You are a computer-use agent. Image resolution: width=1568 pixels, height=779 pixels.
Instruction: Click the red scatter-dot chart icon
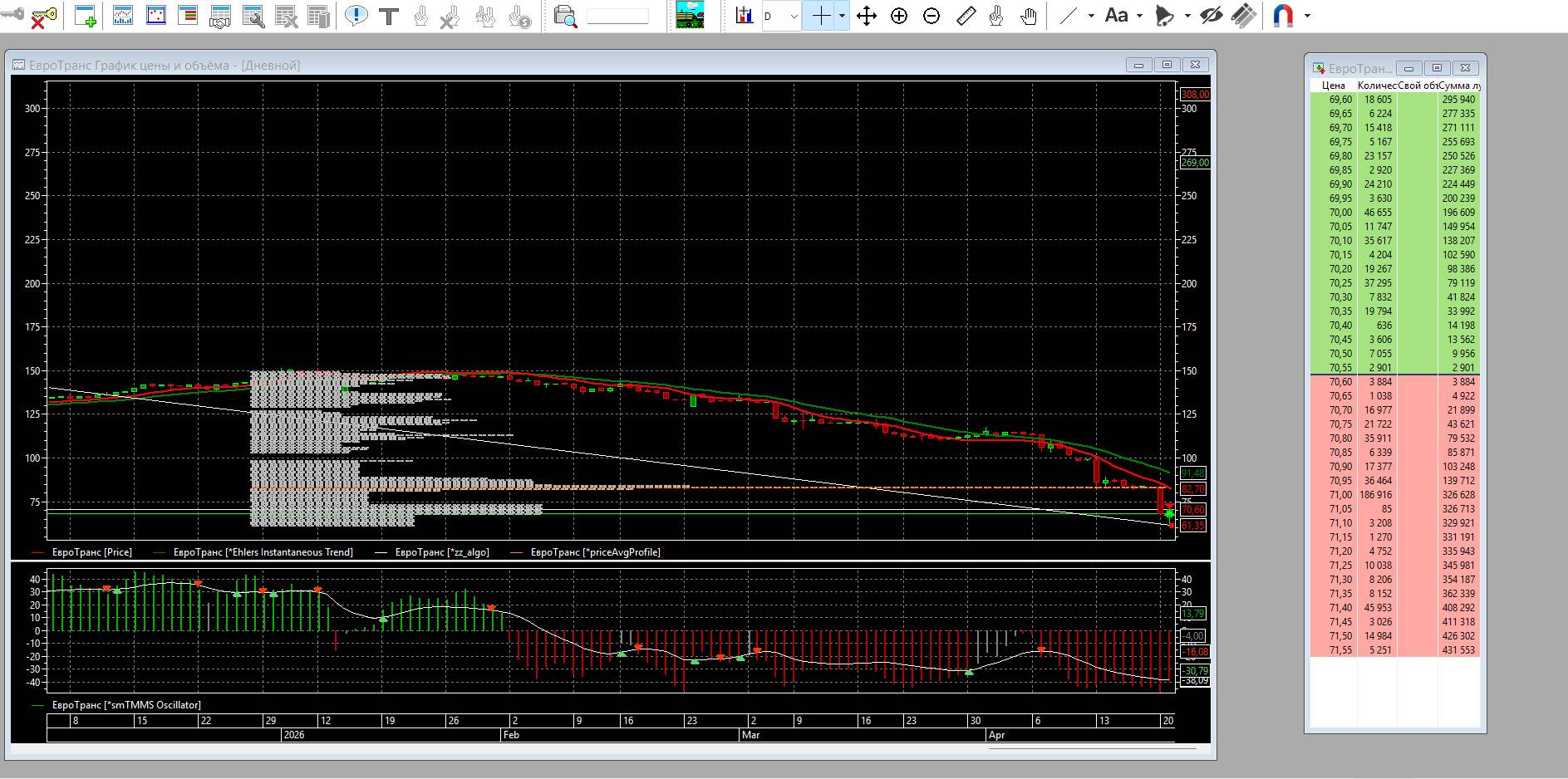(155, 16)
